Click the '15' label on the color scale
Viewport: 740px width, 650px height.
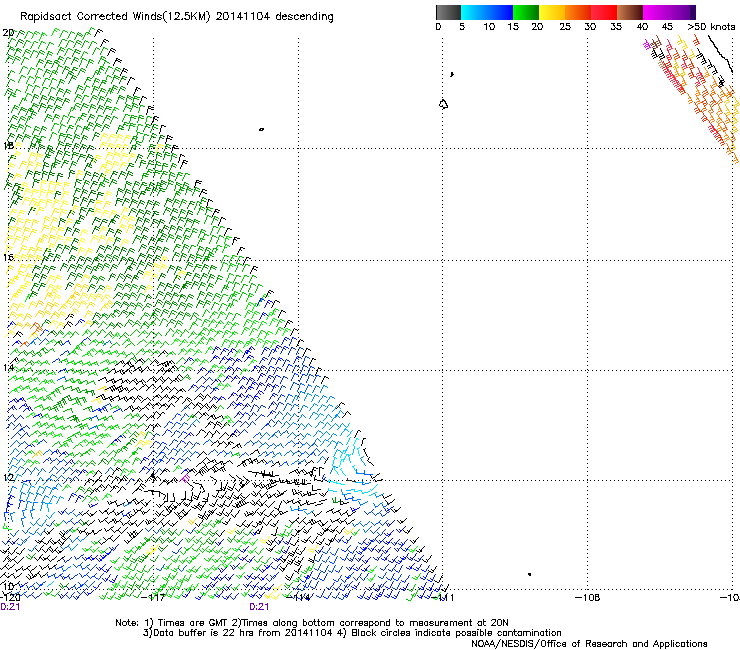pyautogui.click(x=513, y=27)
